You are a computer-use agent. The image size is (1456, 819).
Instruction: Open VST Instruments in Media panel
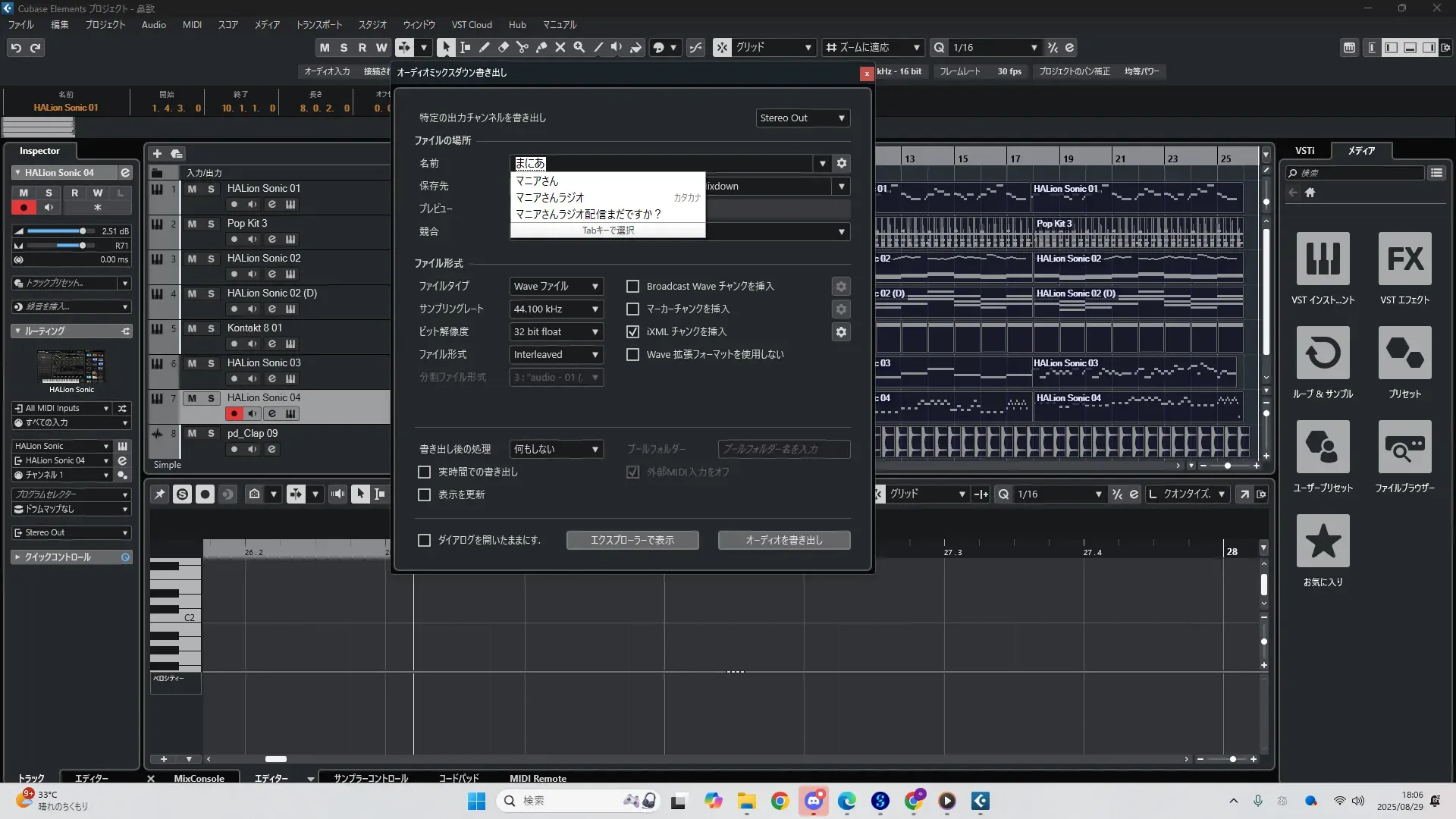tap(1323, 259)
